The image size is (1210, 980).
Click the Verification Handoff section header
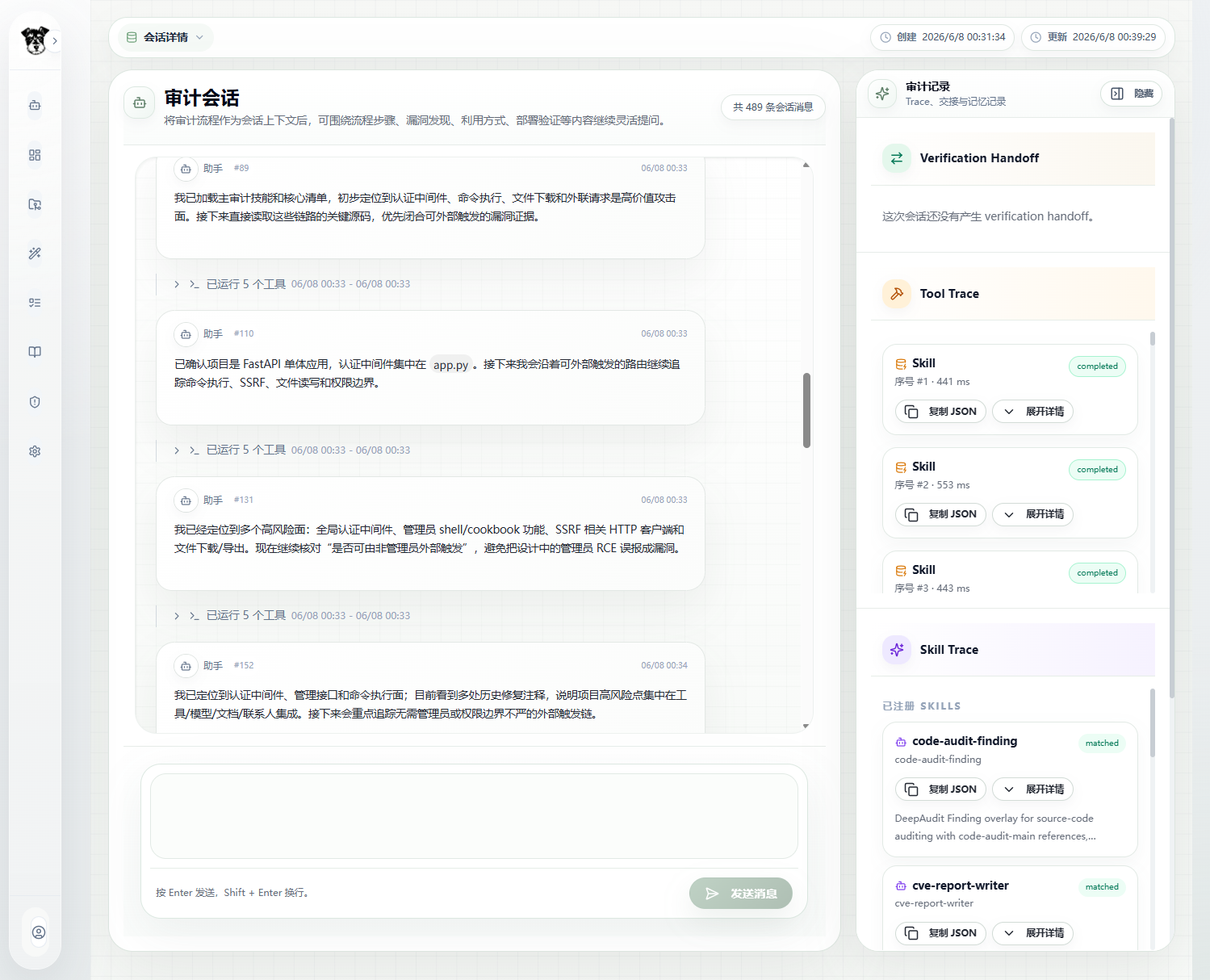[x=1013, y=158]
